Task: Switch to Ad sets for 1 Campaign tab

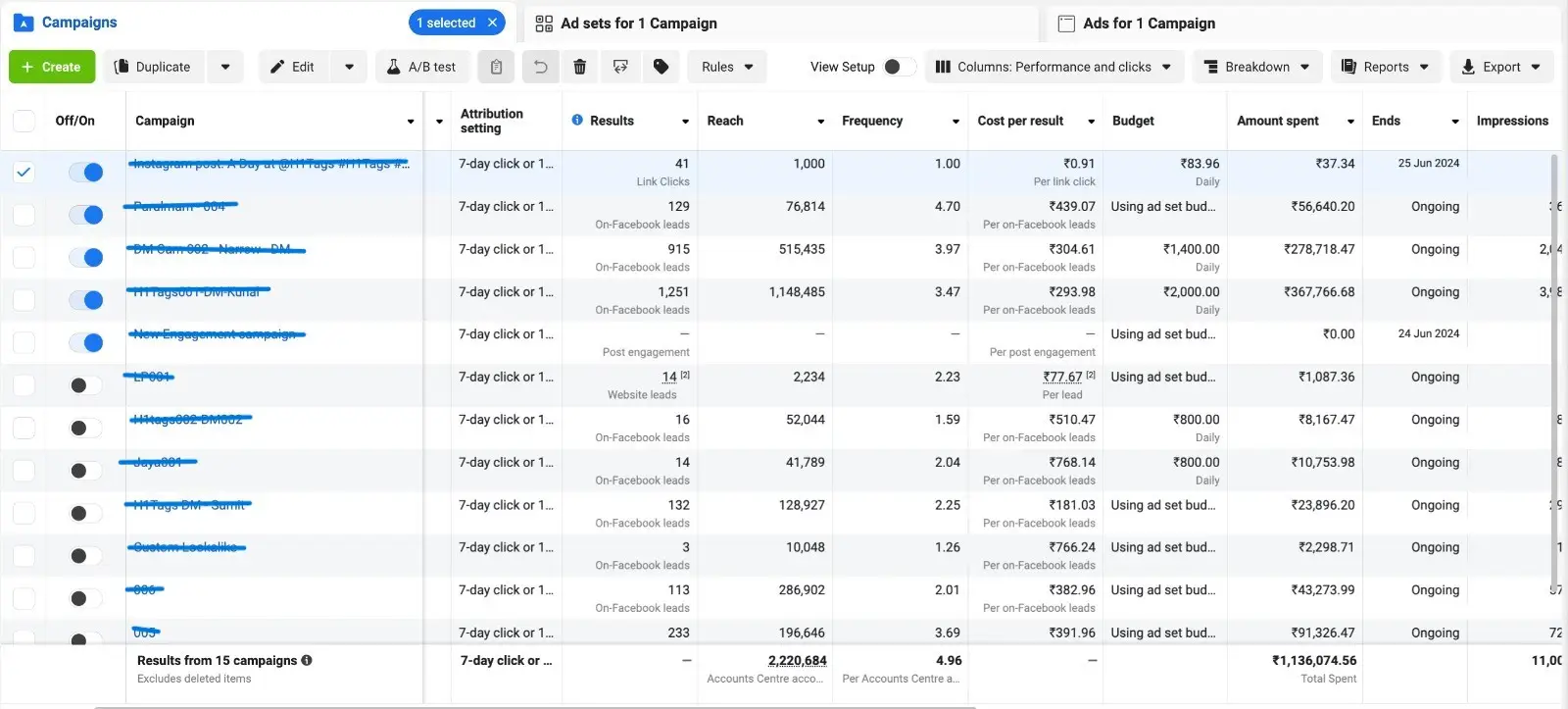Action: click(638, 24)
